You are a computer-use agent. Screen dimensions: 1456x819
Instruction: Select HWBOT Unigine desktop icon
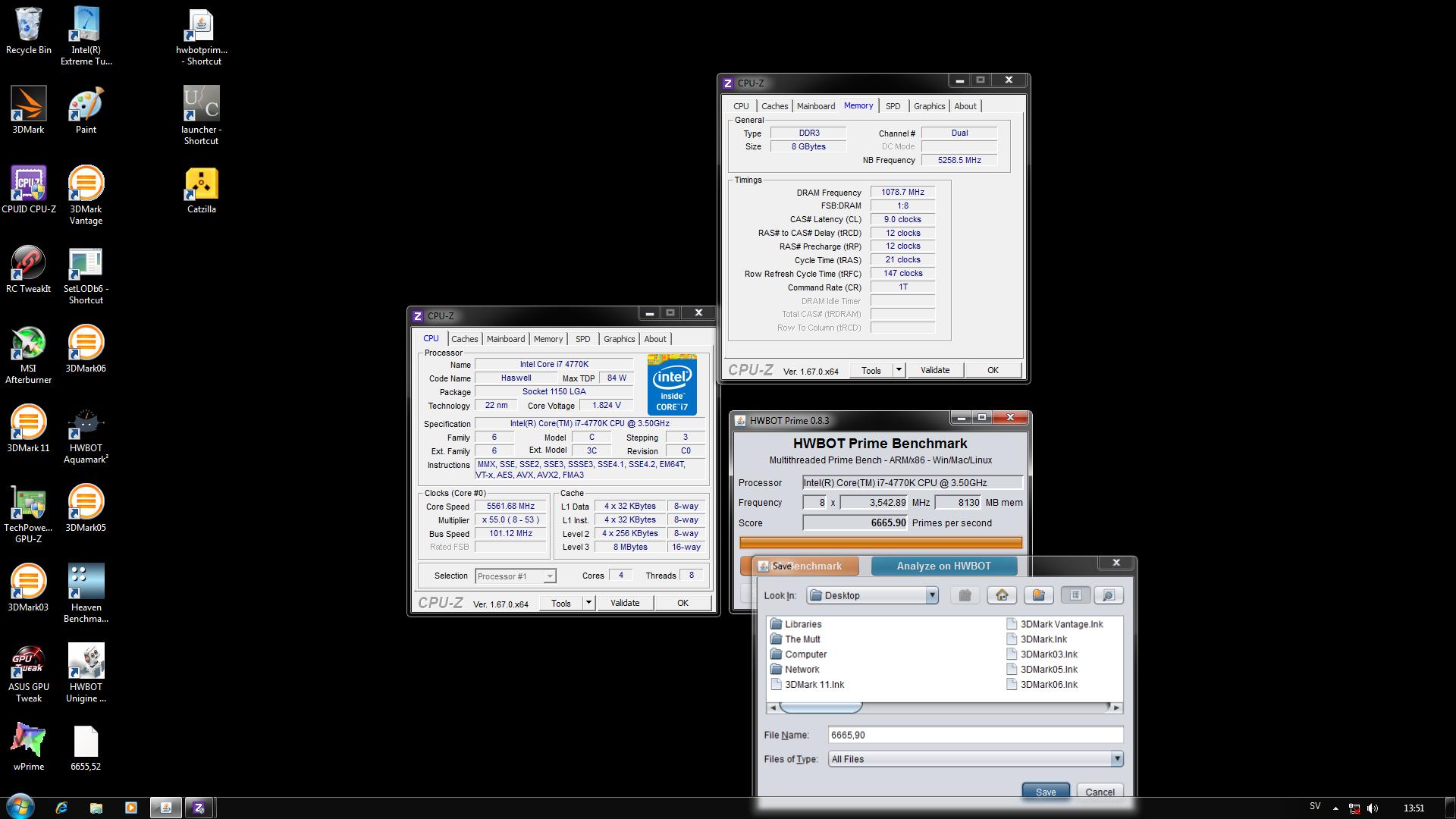click(x=86, y=673)
